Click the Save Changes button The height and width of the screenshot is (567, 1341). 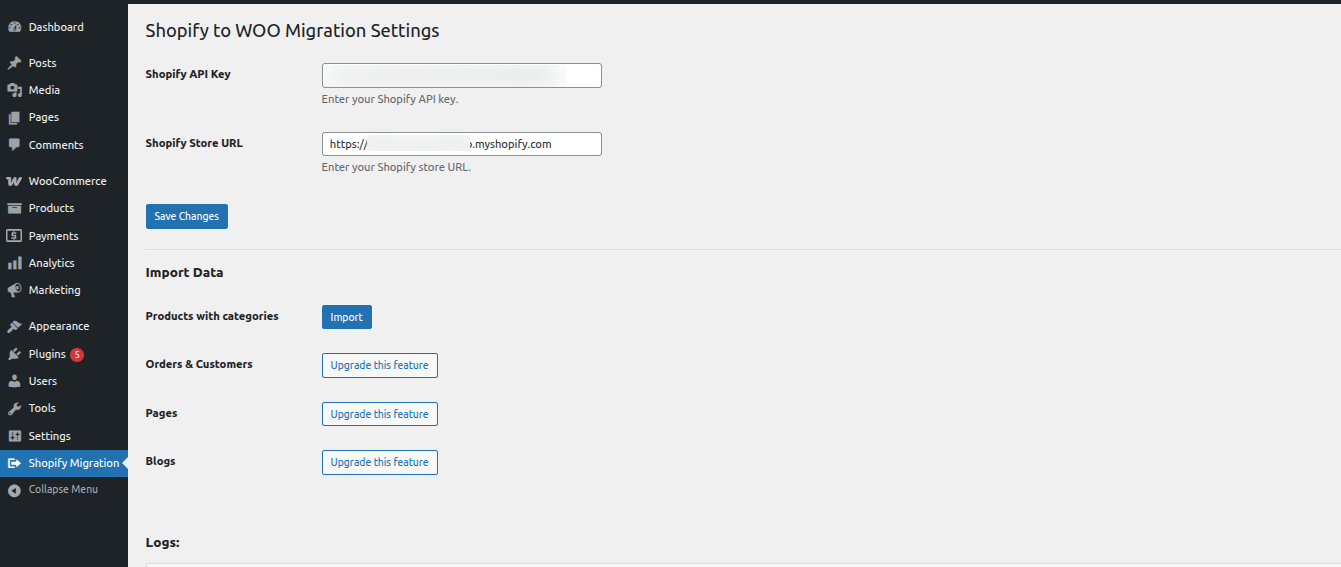pos(187,216)
